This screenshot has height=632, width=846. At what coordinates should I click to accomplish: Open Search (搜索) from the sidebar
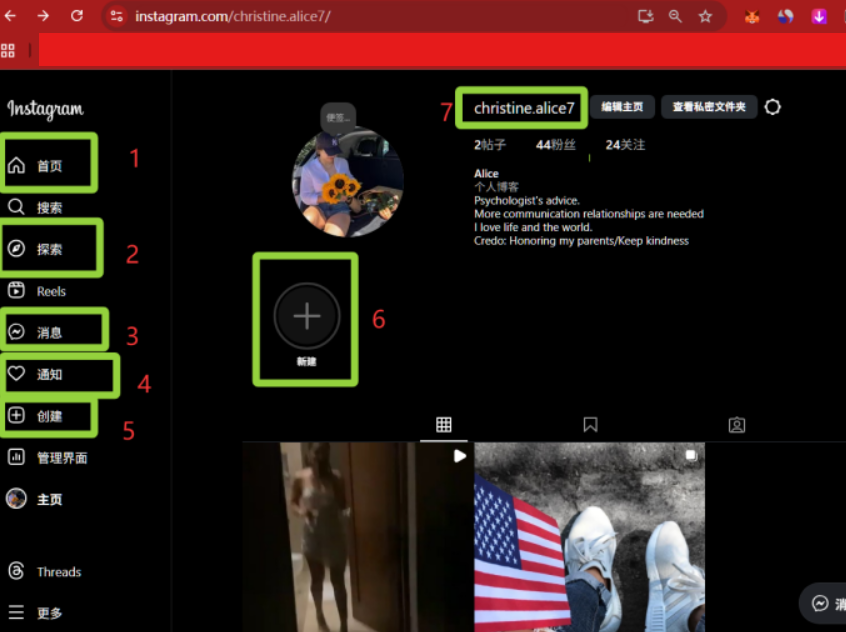(17, 208)
